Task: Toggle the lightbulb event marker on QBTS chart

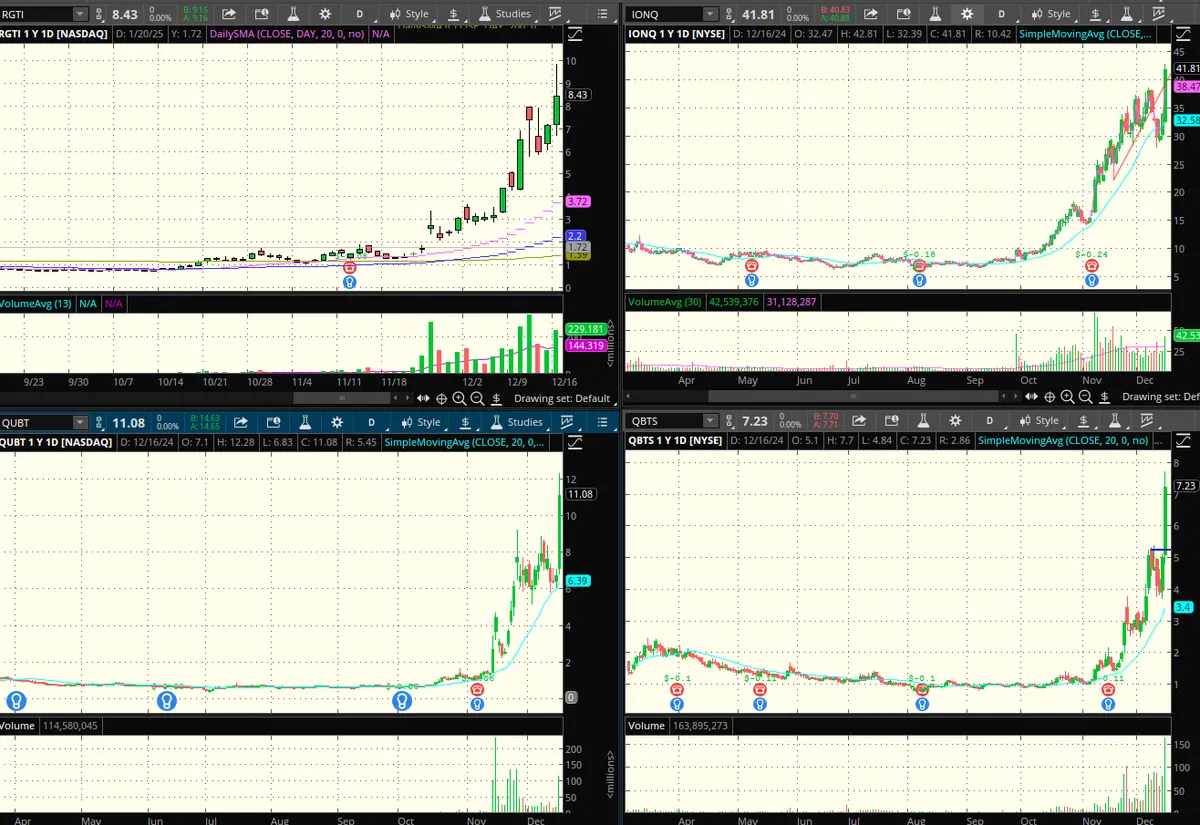Action: click(x=1108, y=704)
